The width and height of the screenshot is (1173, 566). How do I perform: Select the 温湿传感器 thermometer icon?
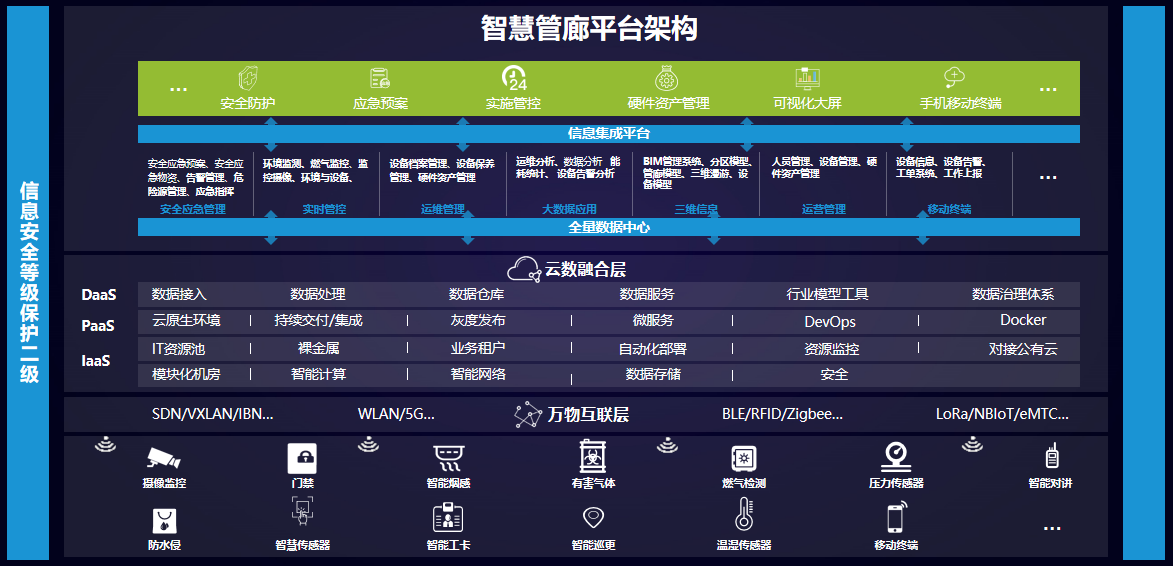[x=744, y=514]
